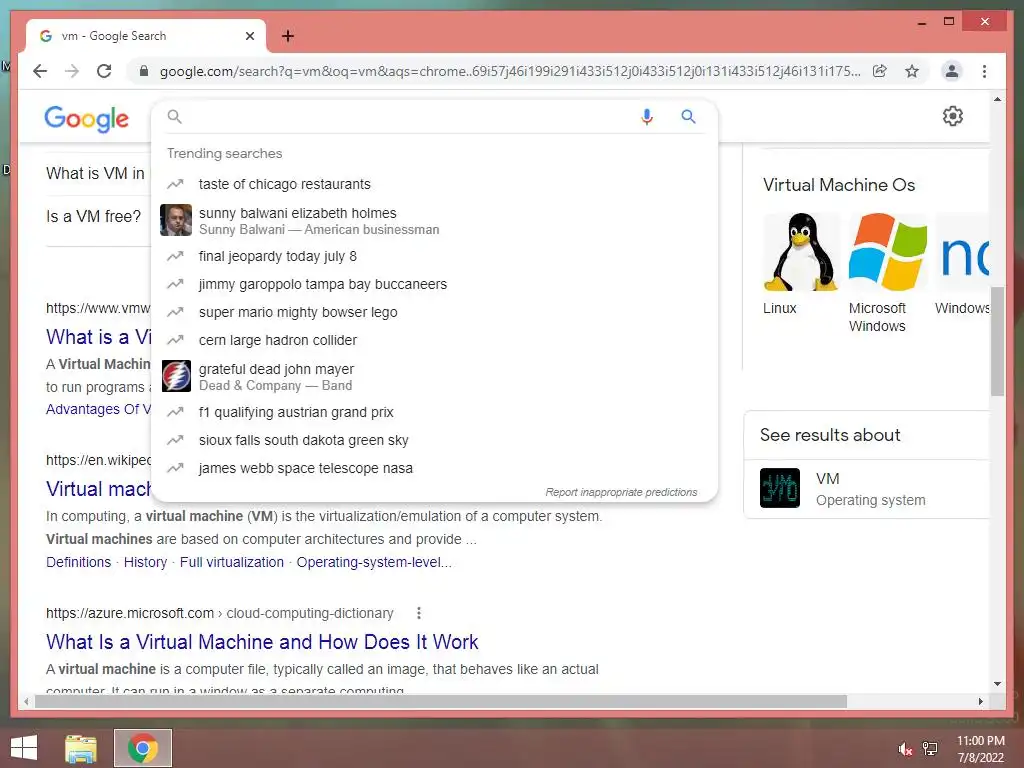Click the scroll down arrow of page
The height and width of the screenshot is (768, 1024).
(997, 684)
